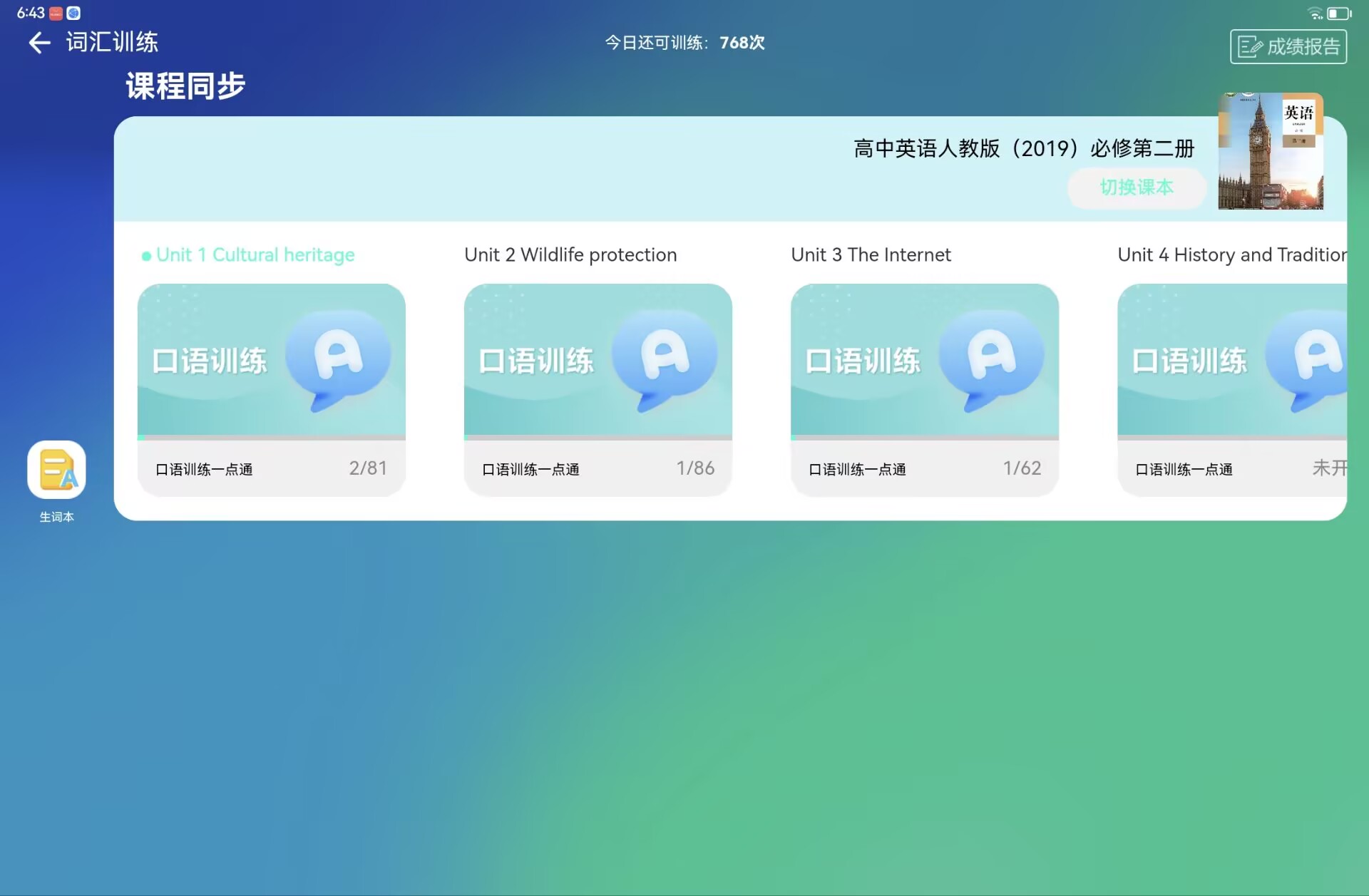The image size is (1369, 896).
Task: Tap the Unit 2 speech bubble A icon
Action: click(665, 360)
